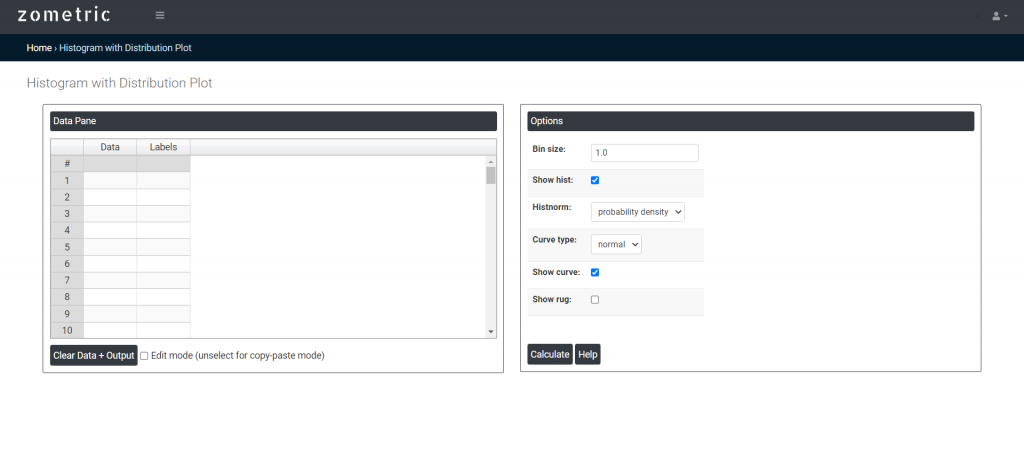Disable the Show curve checkbox
Viewport: 1024px width, 468px height.
point(595,272)
